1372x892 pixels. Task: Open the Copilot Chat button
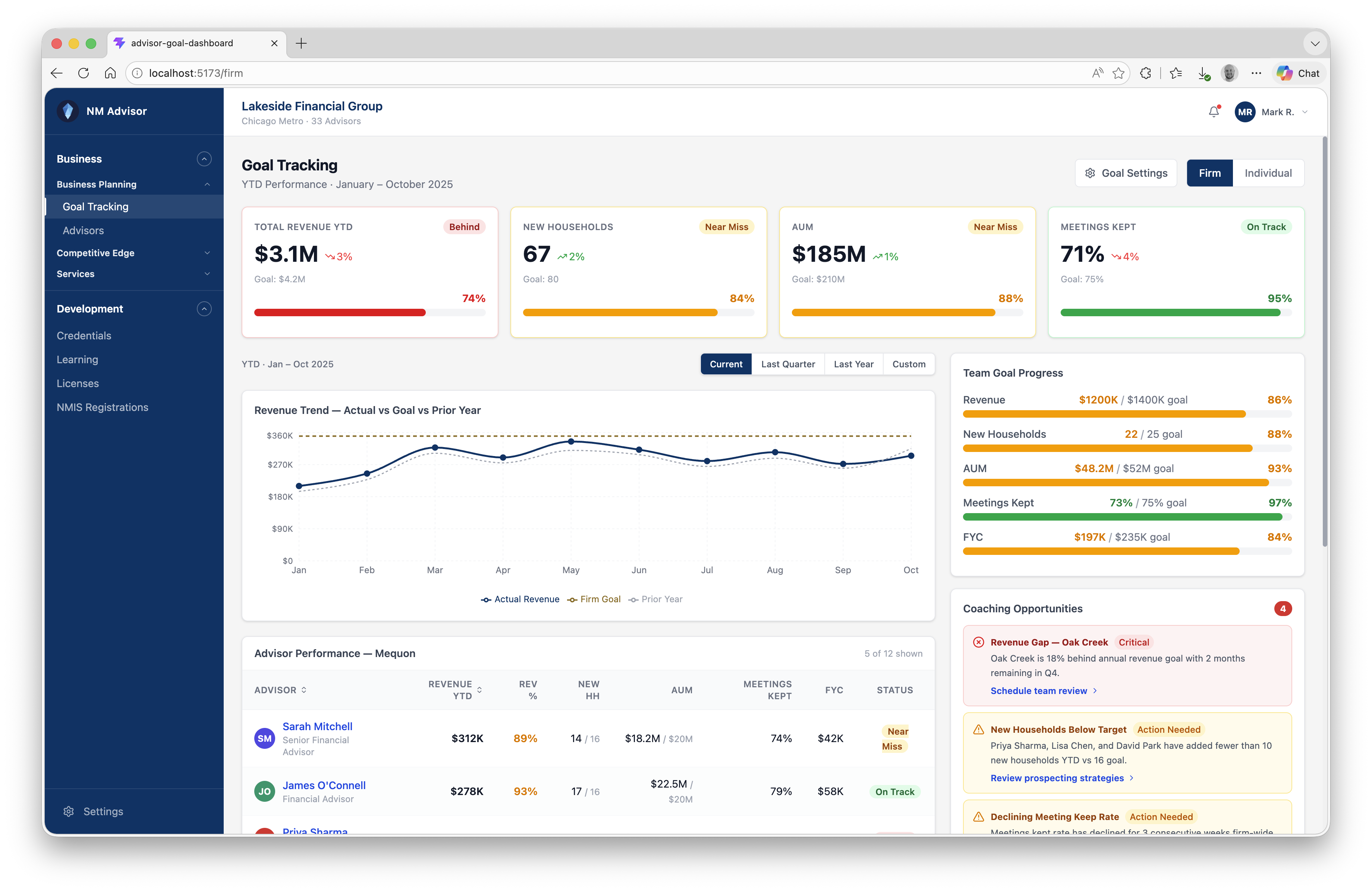point(1298,73)
